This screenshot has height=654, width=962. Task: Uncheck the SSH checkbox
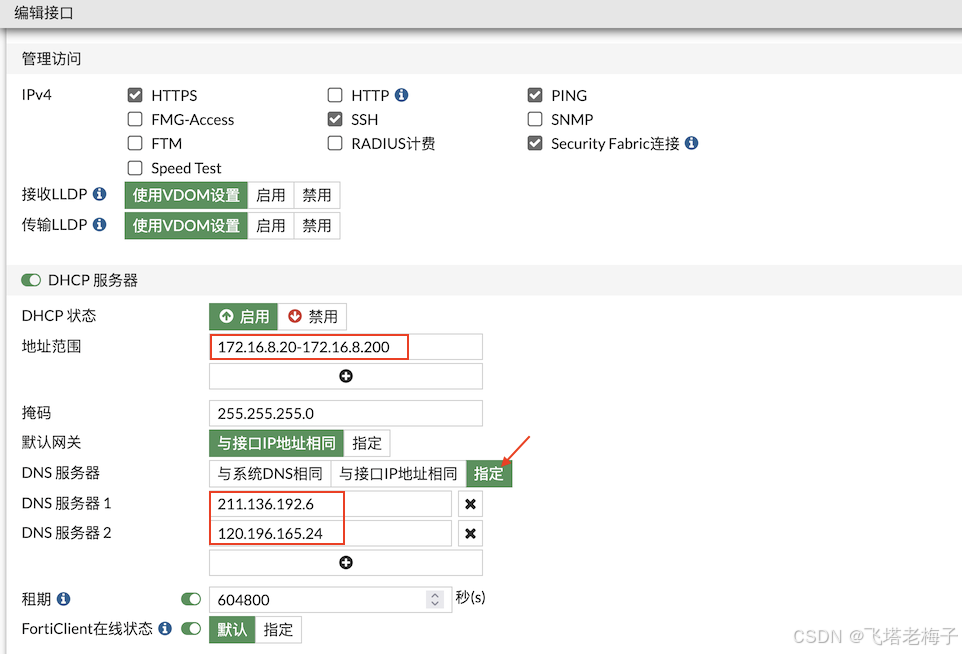click(335, 119)
